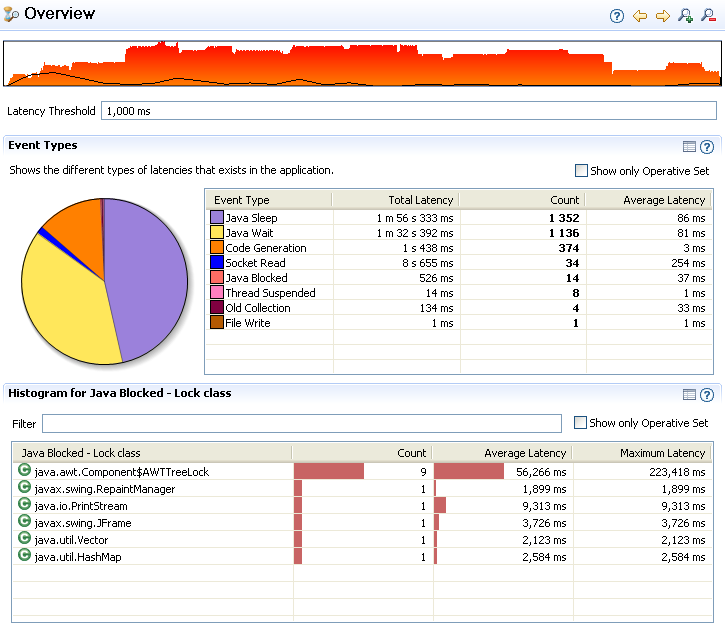Screen dimensions: 725x627
Task: Select the Old Collection event row
Action: (459, 308)
